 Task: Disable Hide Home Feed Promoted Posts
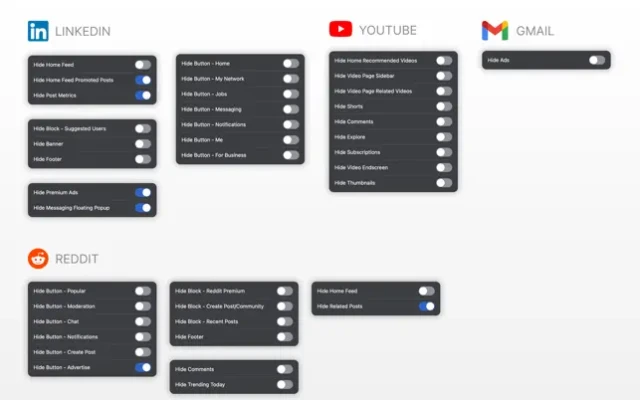[x=143, y=80]
